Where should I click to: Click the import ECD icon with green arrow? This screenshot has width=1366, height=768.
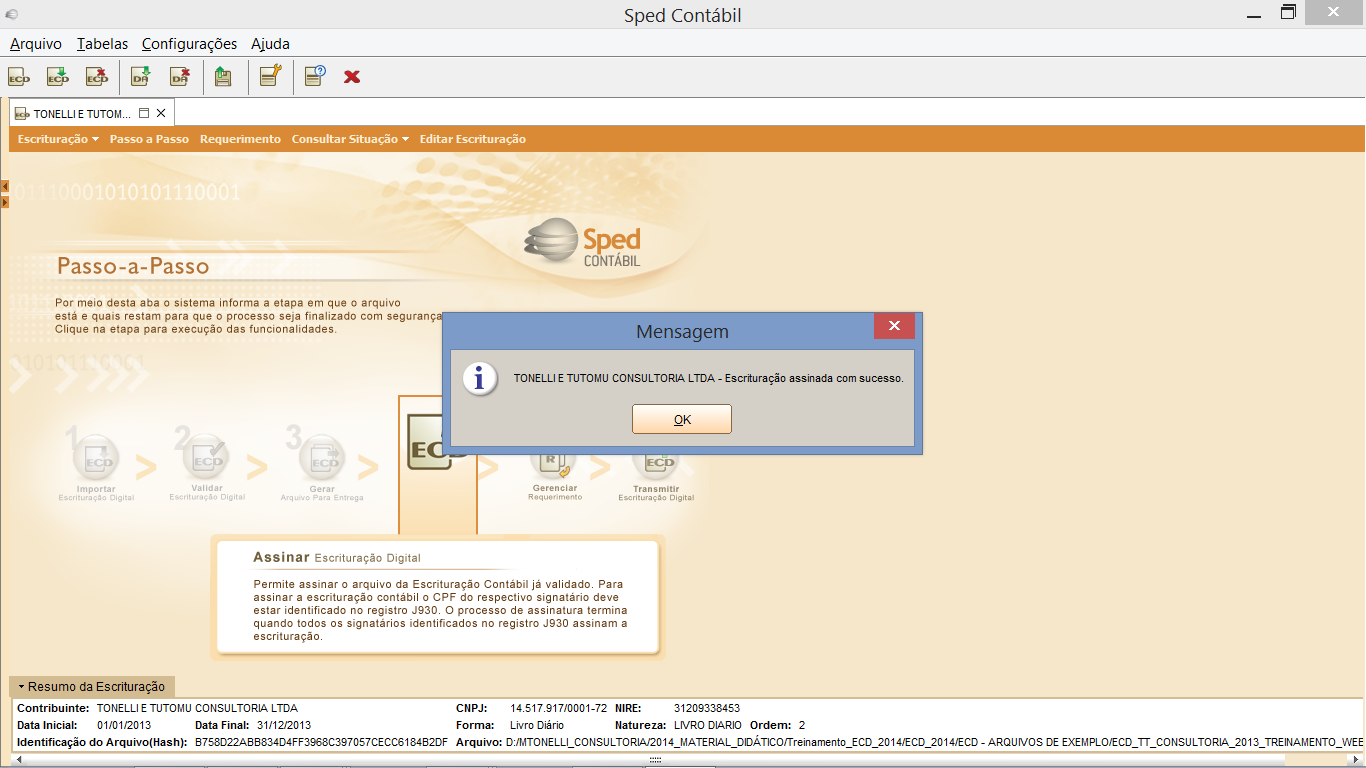tap(58, 76)
